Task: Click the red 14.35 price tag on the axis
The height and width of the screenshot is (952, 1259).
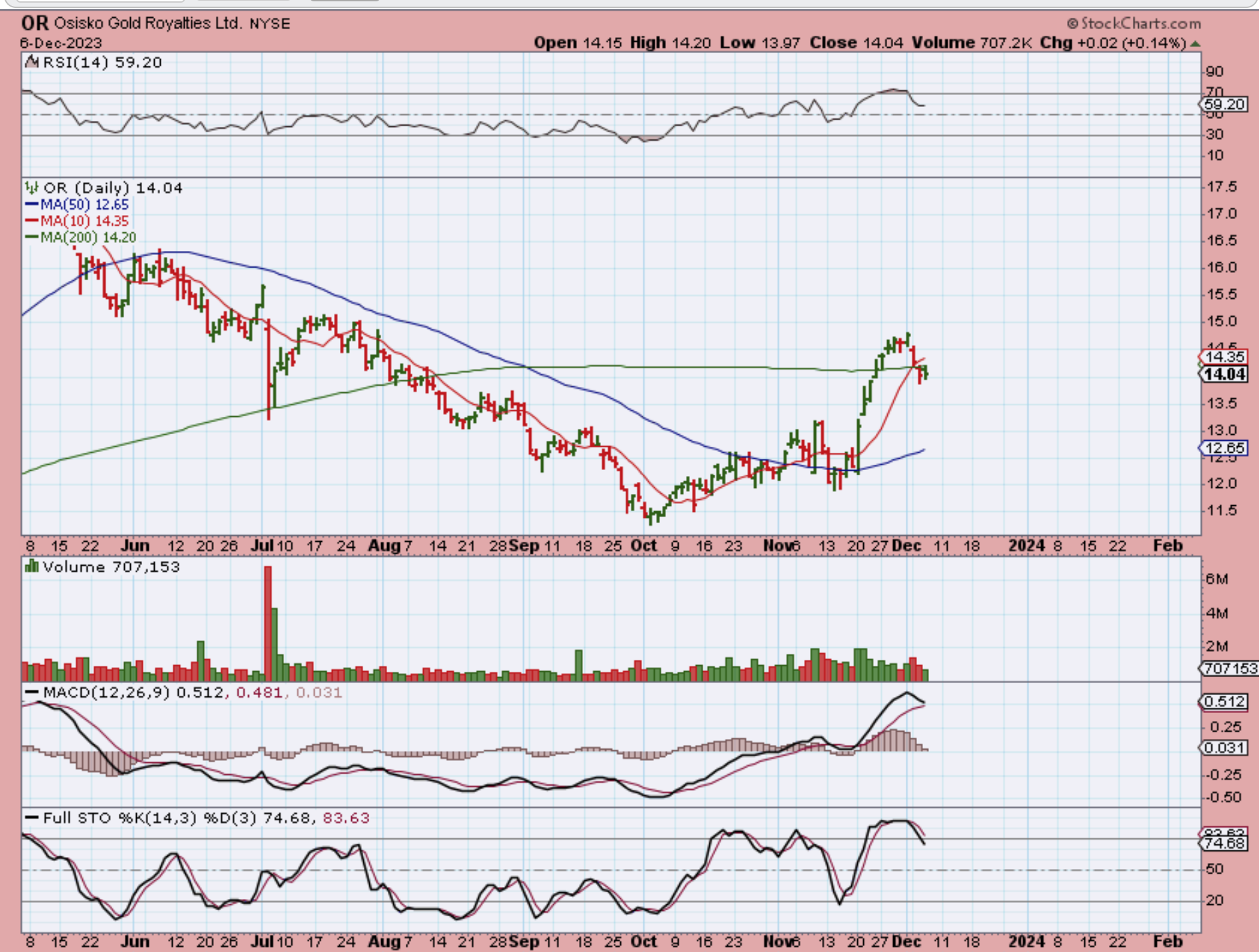Action: 1223,357
